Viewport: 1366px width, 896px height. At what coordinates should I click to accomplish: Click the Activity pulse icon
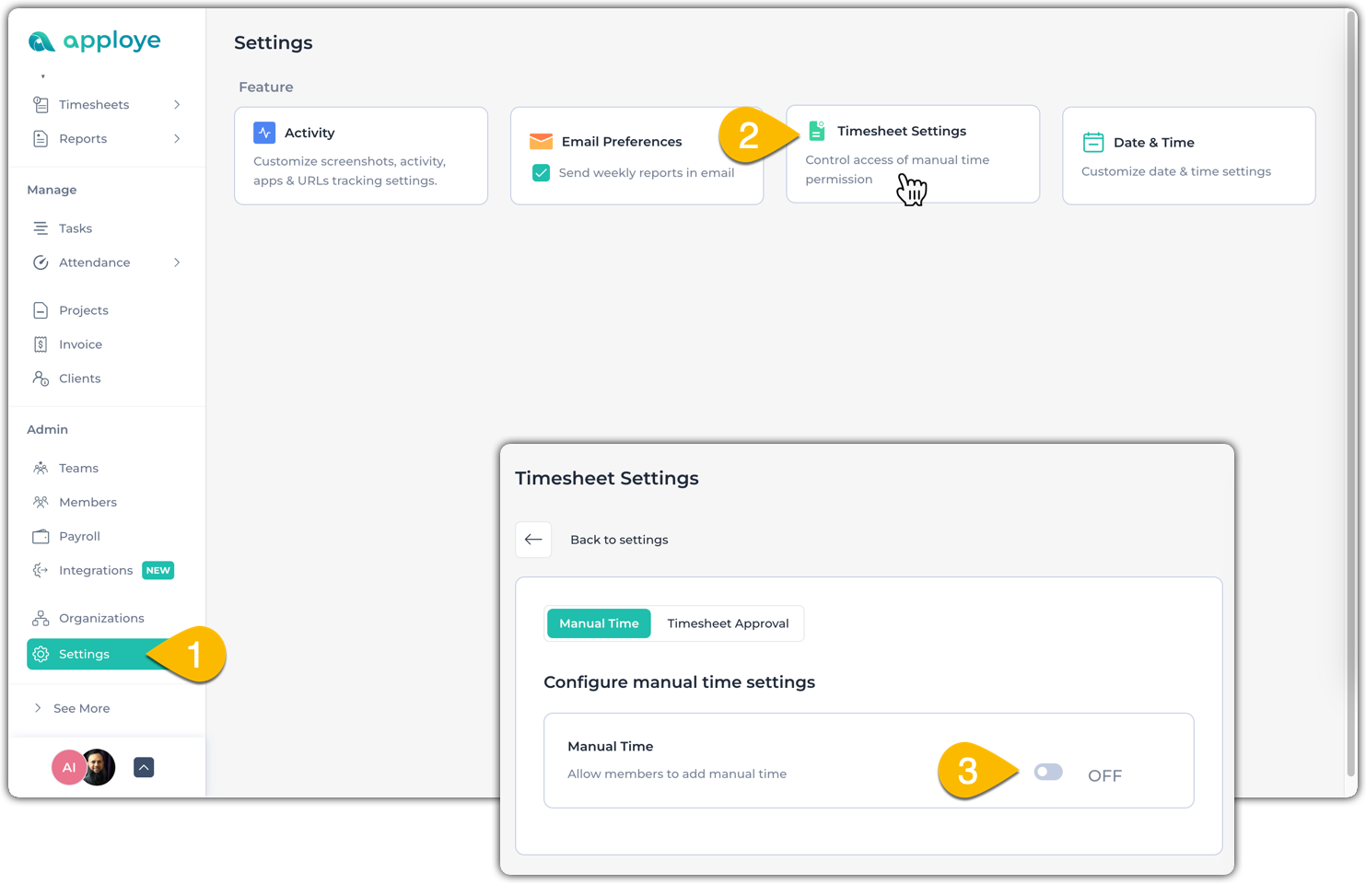[x=264, y=133]
